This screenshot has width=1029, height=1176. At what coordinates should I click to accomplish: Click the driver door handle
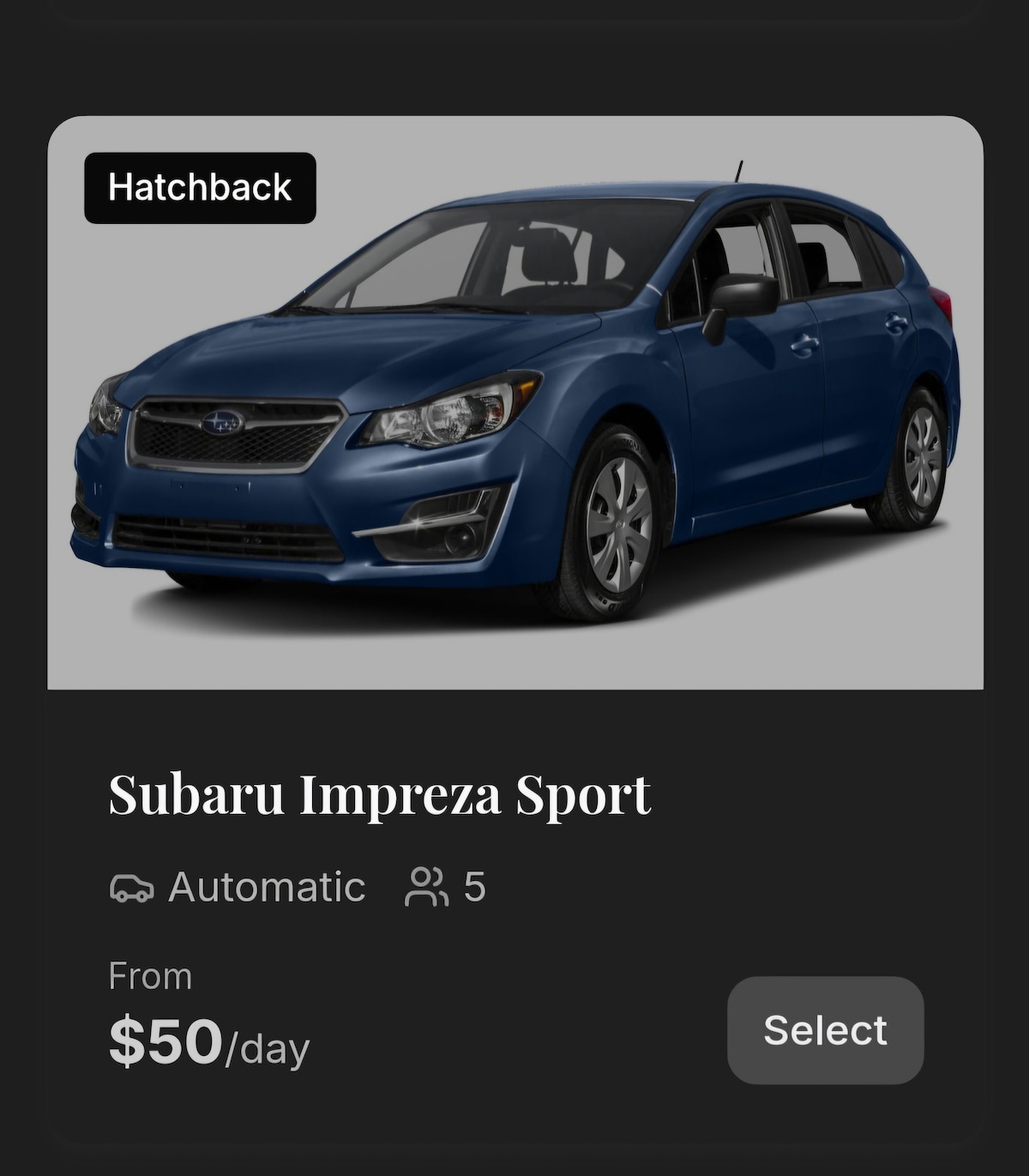[x=803, y=345]
